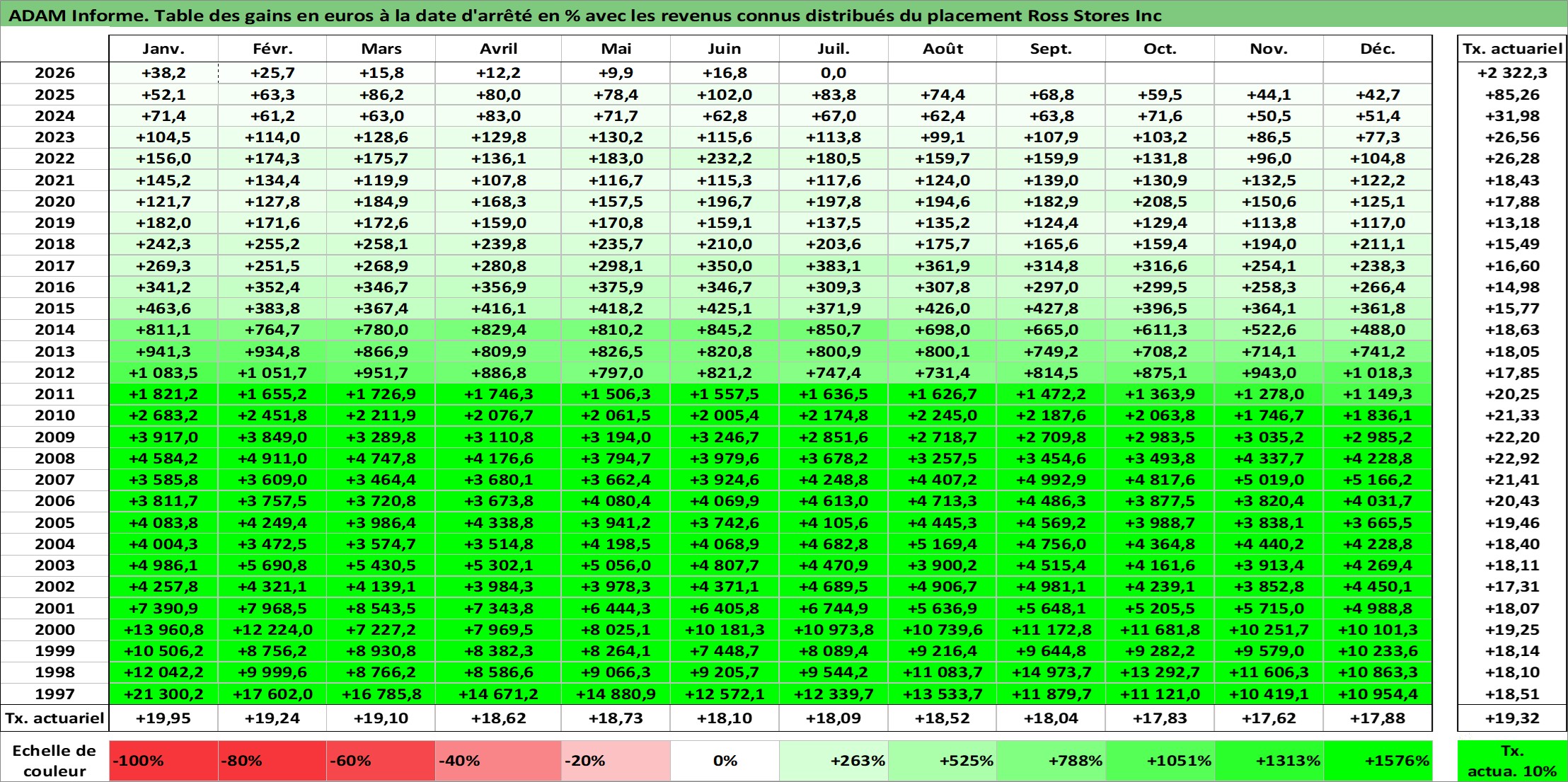Select the July 2026 value '0,0'
The height and width of the screenshot is (782, 1568).
coord(834,73)
